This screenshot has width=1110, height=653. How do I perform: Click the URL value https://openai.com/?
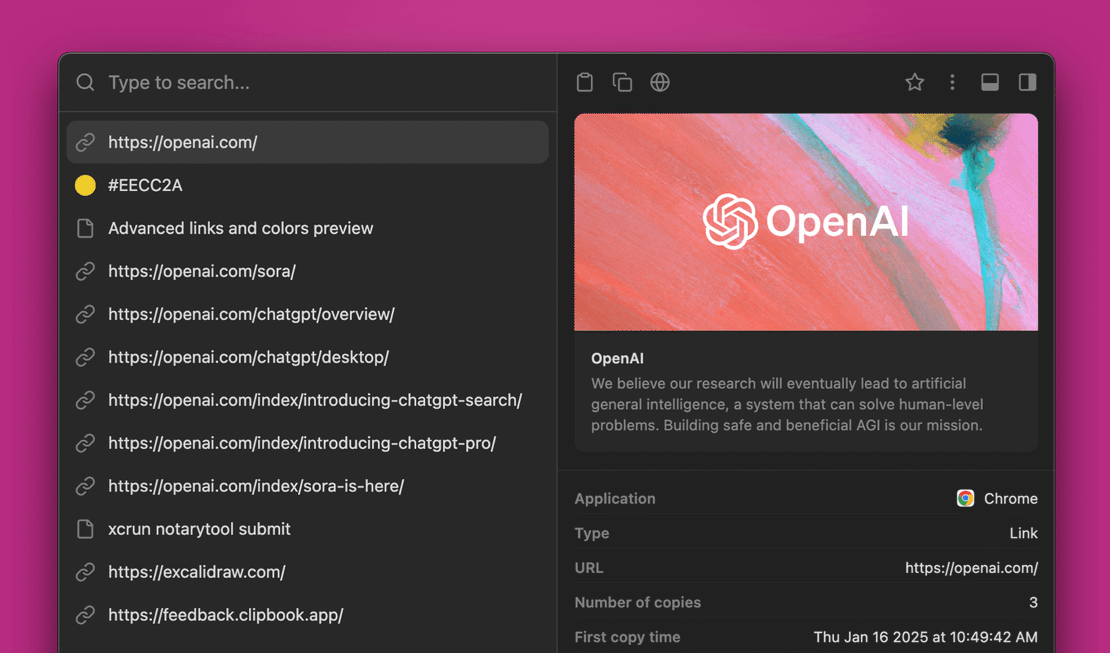tap(971, 568)
